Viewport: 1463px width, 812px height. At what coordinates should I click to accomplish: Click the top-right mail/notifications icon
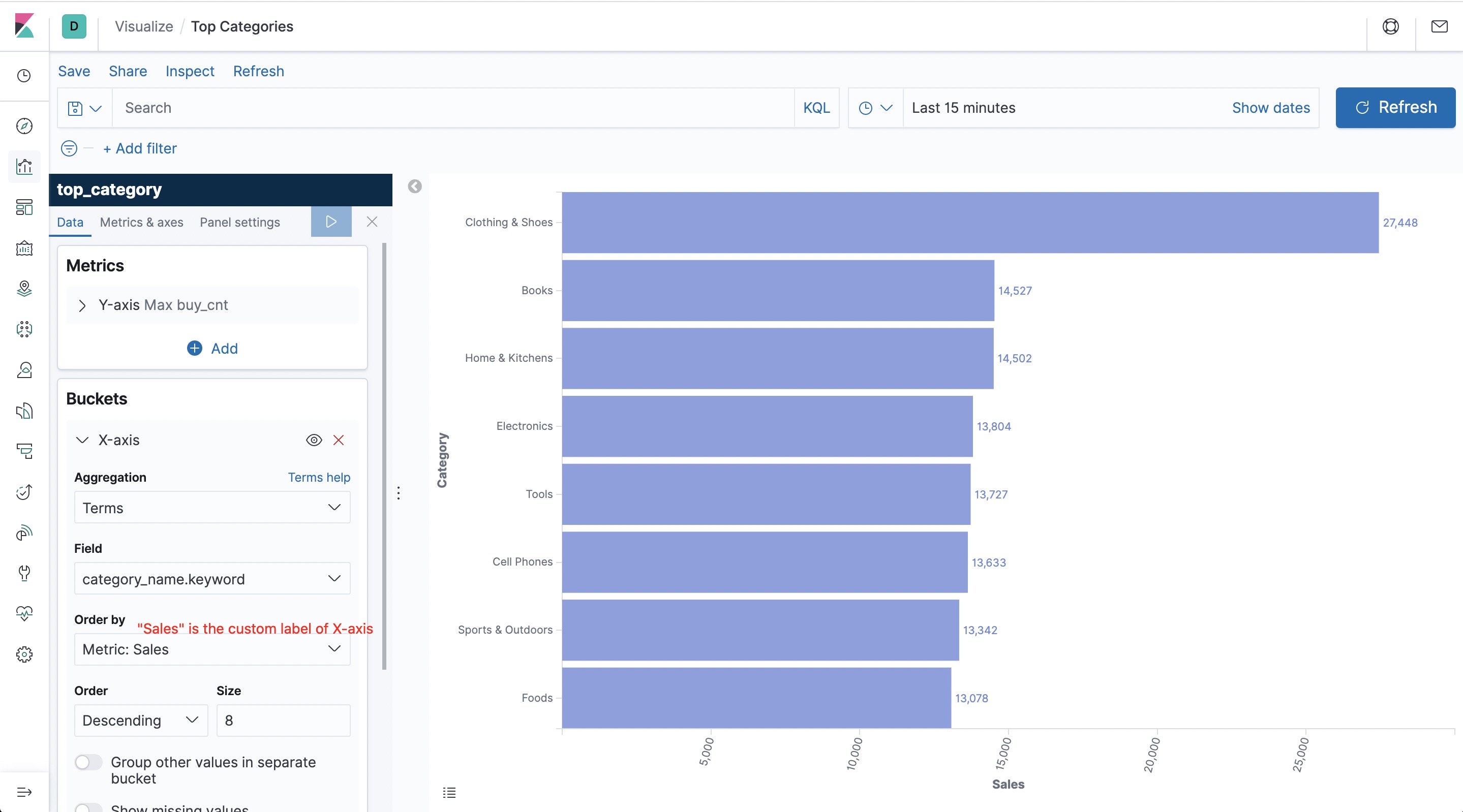pyautogui.click(x=1440, y=27)
